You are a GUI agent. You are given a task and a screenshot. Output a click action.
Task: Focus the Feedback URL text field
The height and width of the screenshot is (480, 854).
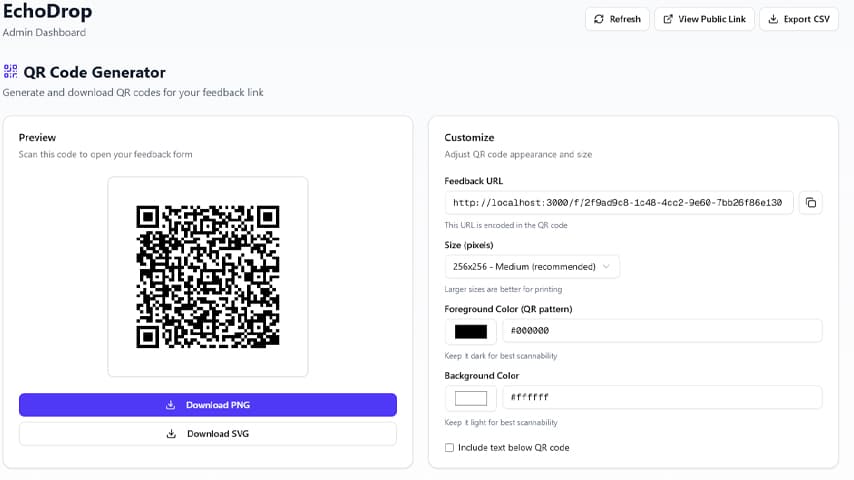point(618,203)
